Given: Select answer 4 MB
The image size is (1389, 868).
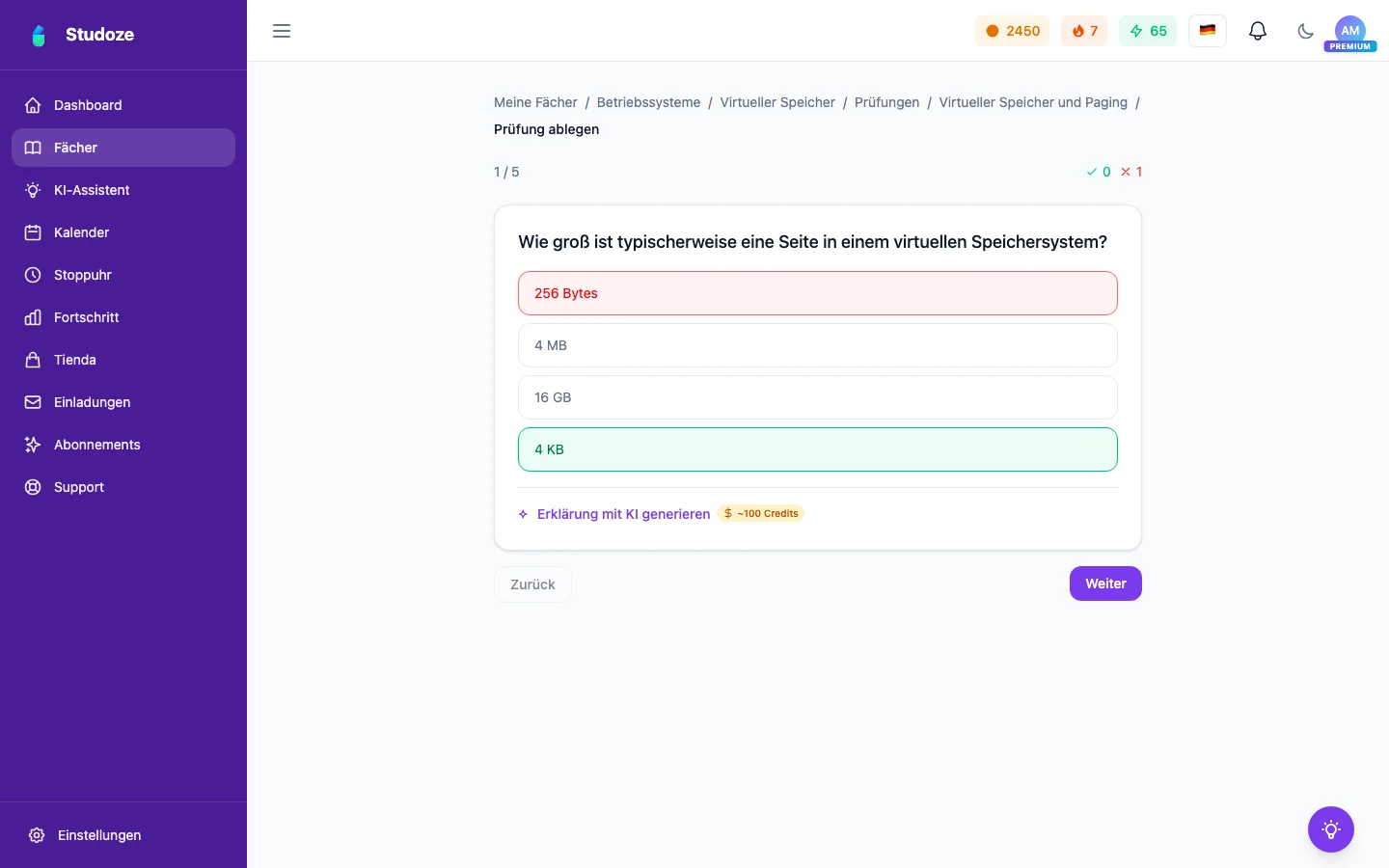Looking at the screenshot, I should (x=818, y=345).
